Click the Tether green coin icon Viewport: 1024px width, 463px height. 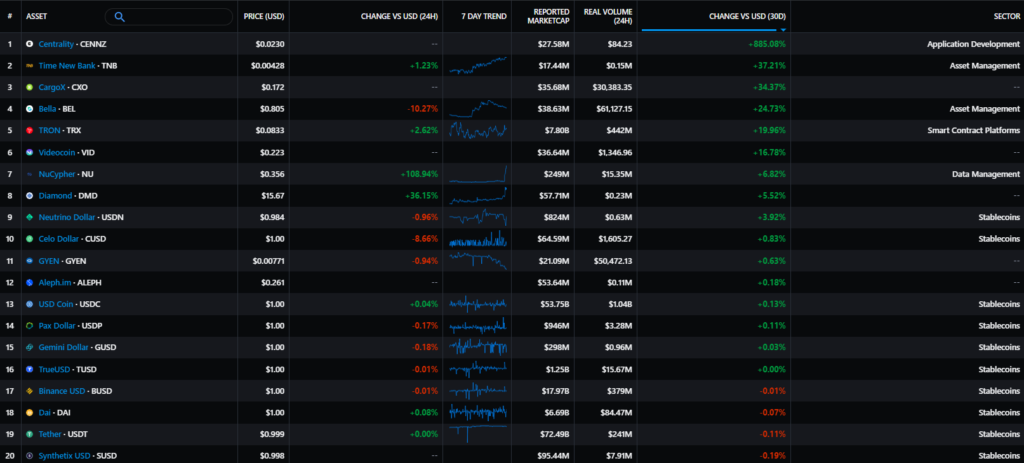(x=30, y=434)
